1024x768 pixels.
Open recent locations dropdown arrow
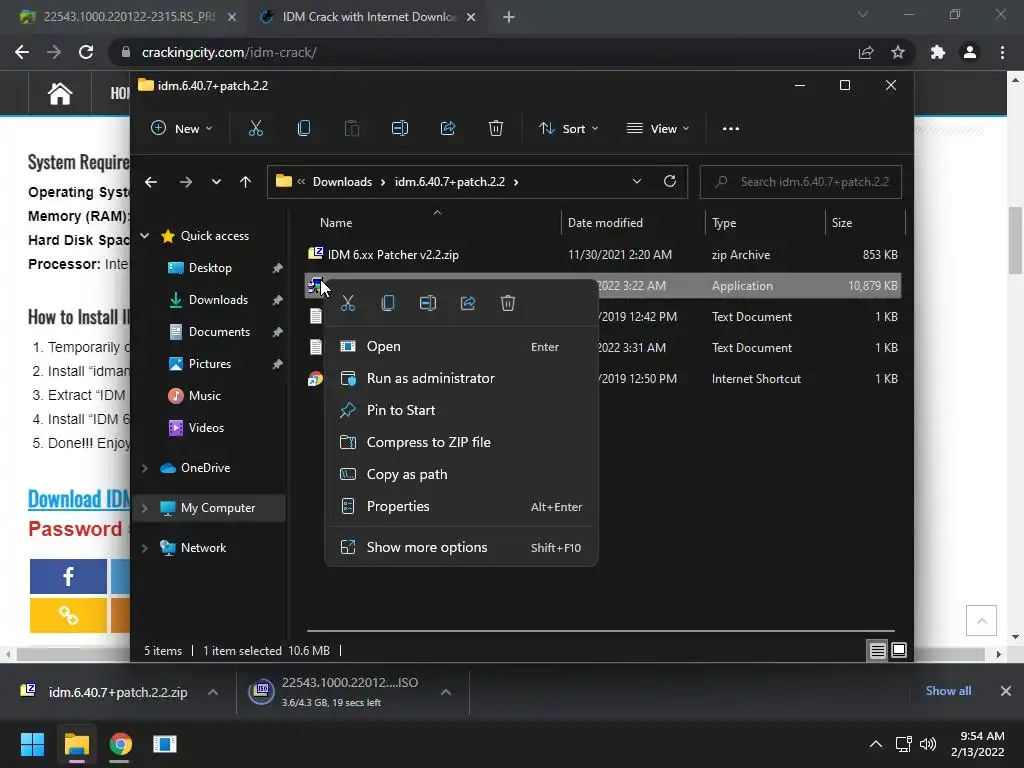(216, 182)
